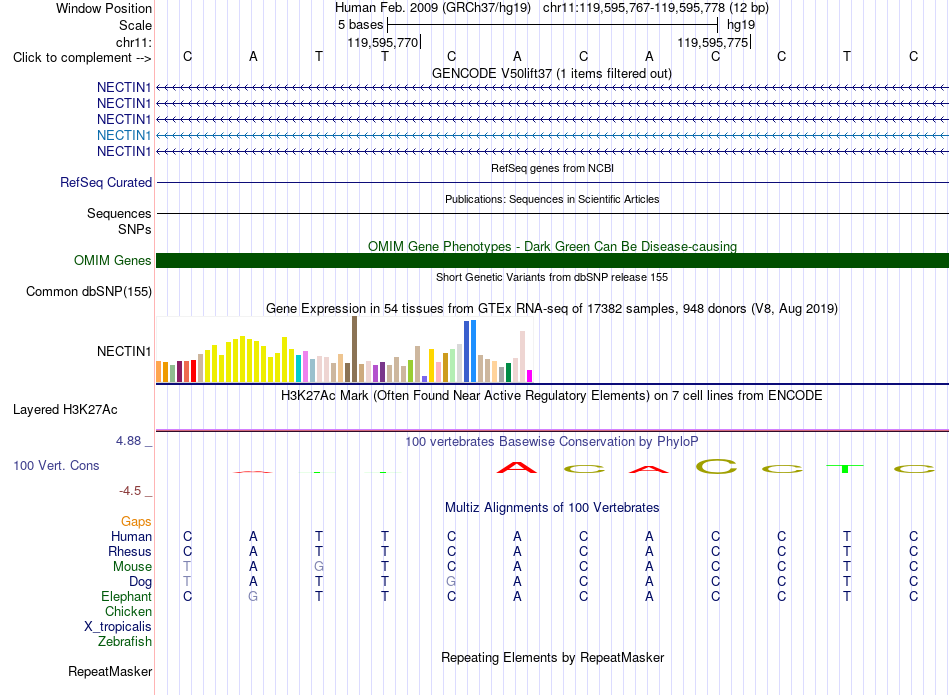Open the RefSeq Curated track label
Image resolution: width=950 pixels, height=695 pixels.
coord(106,182)
